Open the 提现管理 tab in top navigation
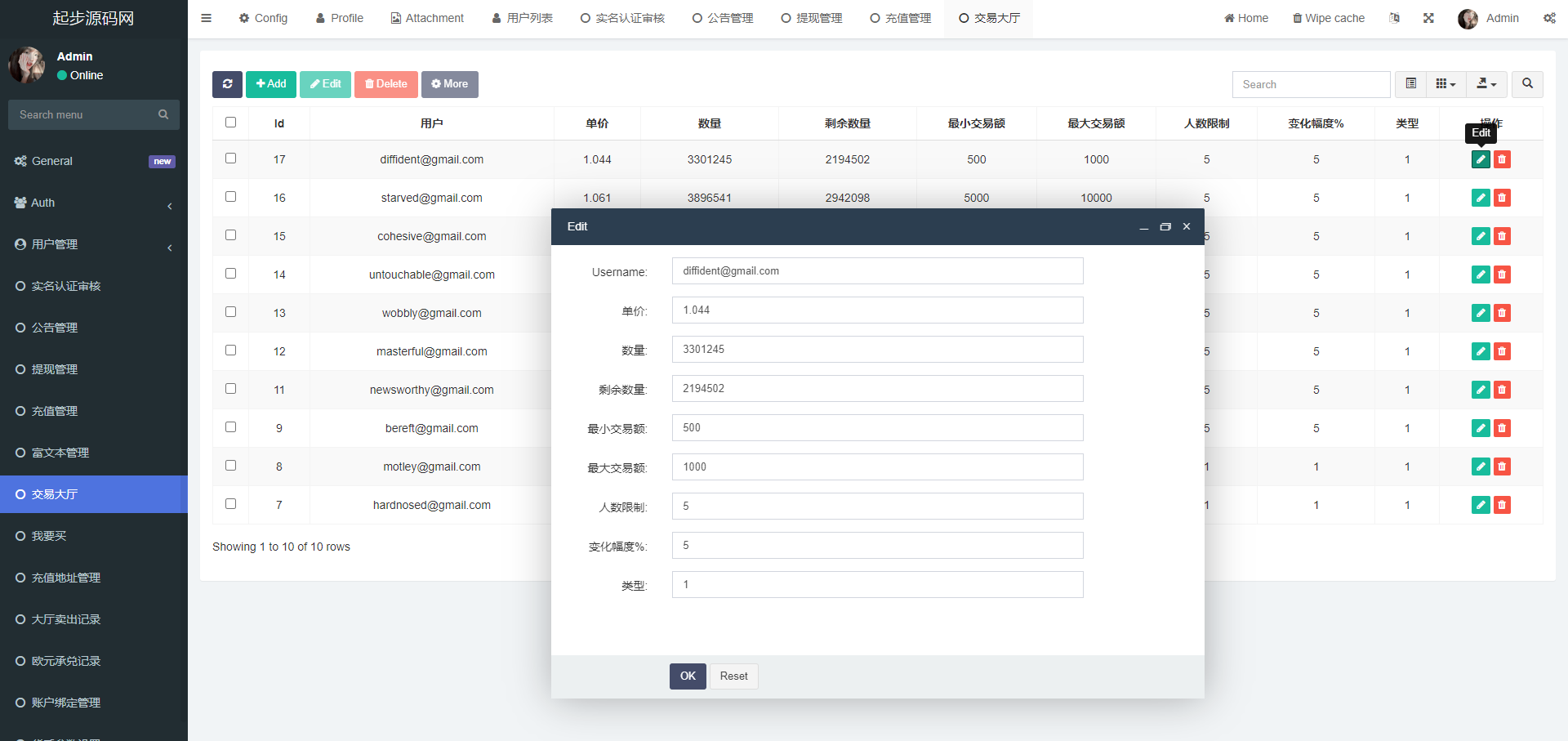 coord(811,18)
